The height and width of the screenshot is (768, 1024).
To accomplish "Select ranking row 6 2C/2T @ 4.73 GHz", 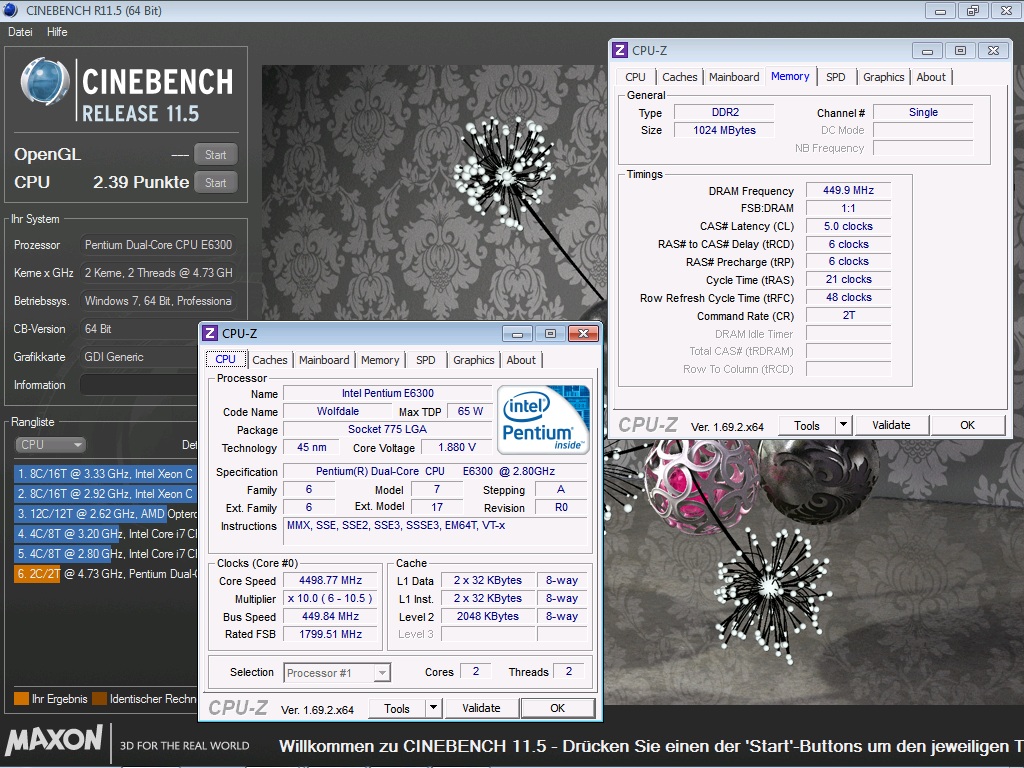I will 105,573.
